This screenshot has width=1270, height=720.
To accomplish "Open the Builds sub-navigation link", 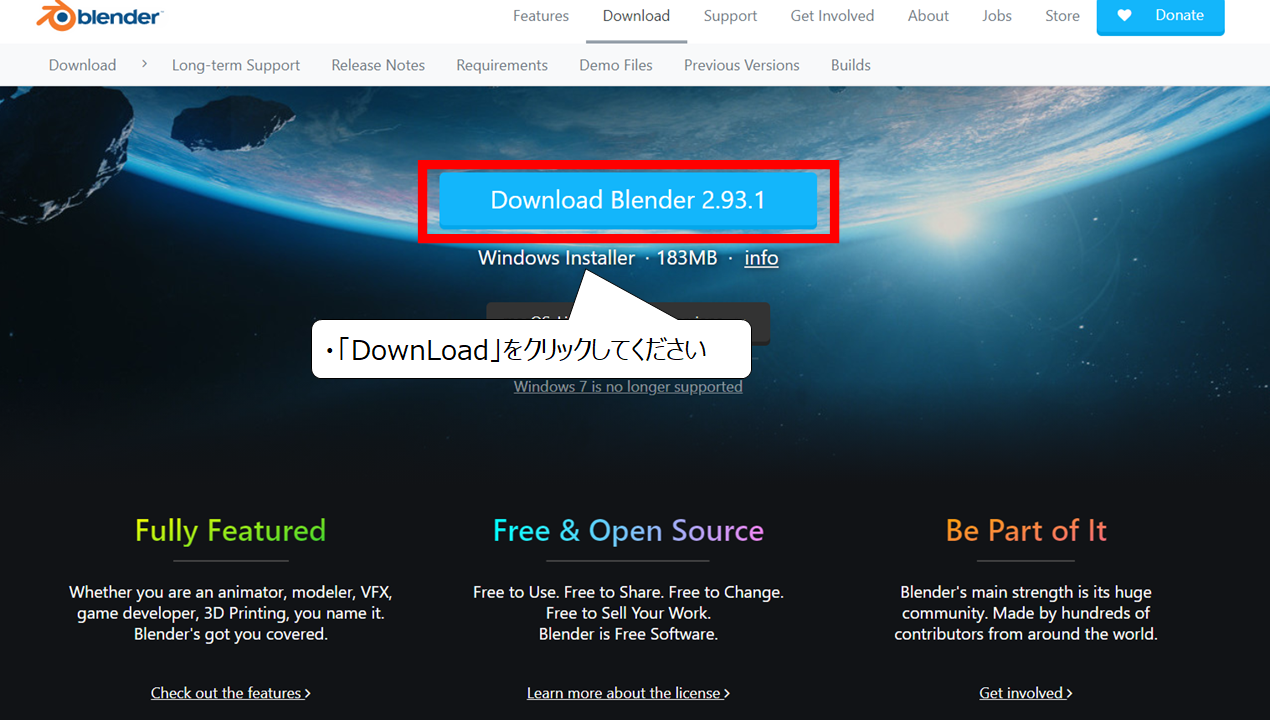I will point(851,65).
